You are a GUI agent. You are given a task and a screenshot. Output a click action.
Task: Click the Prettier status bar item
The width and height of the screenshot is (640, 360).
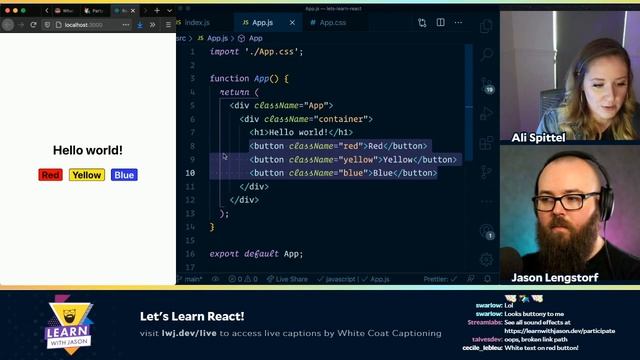pyautogui.click(x=440, y=279)
